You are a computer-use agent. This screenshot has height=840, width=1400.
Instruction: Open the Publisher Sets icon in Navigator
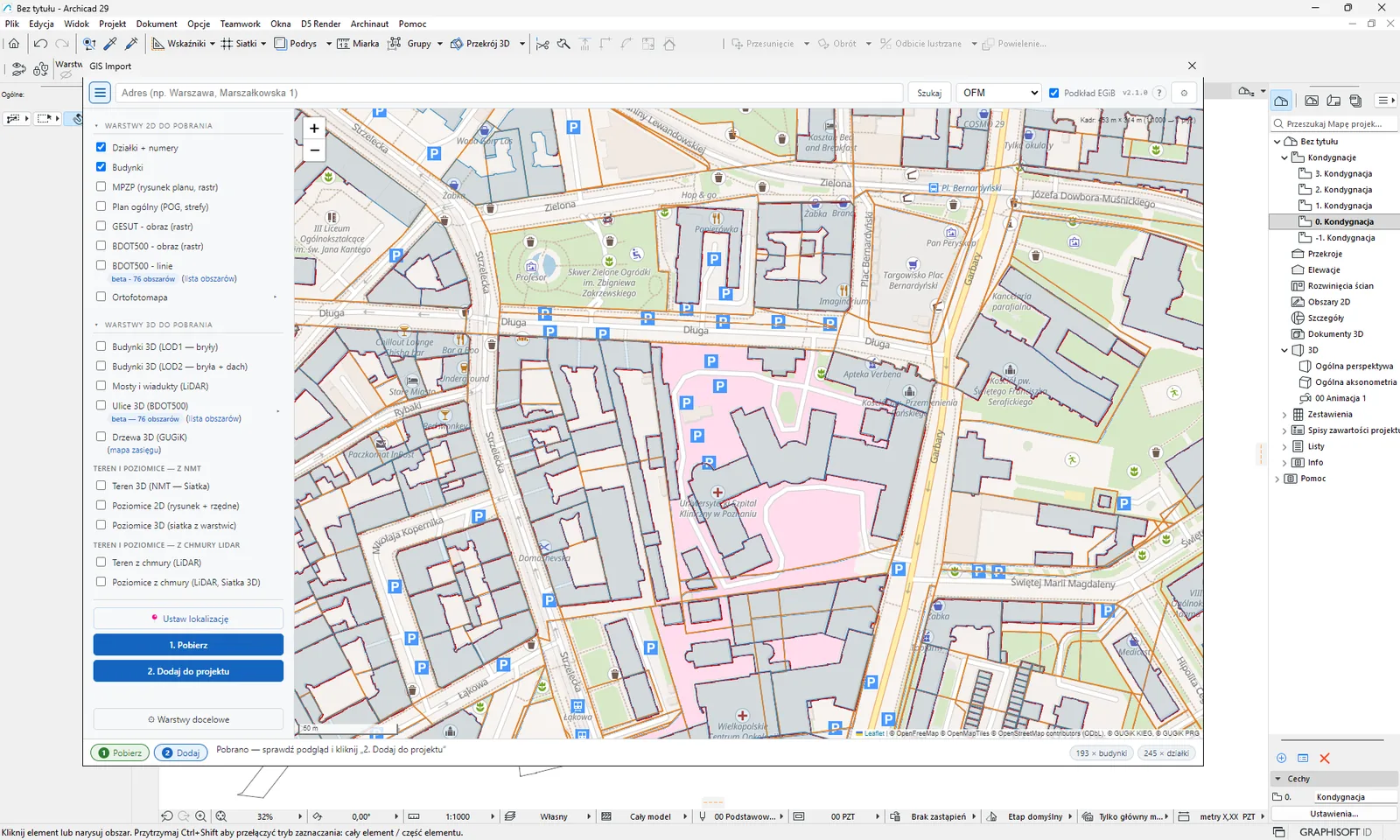coord(1355,101)
